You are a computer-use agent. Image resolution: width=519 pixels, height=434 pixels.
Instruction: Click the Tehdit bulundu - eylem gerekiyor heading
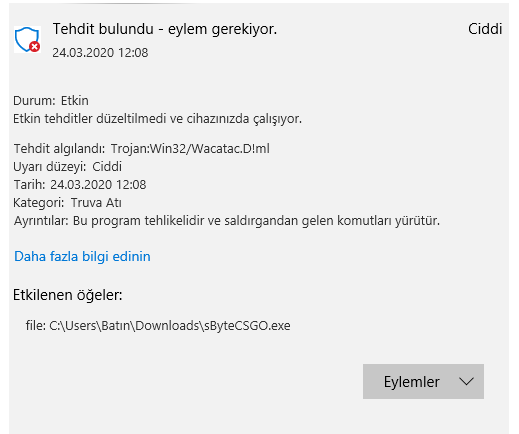click(x=165, y=29)
